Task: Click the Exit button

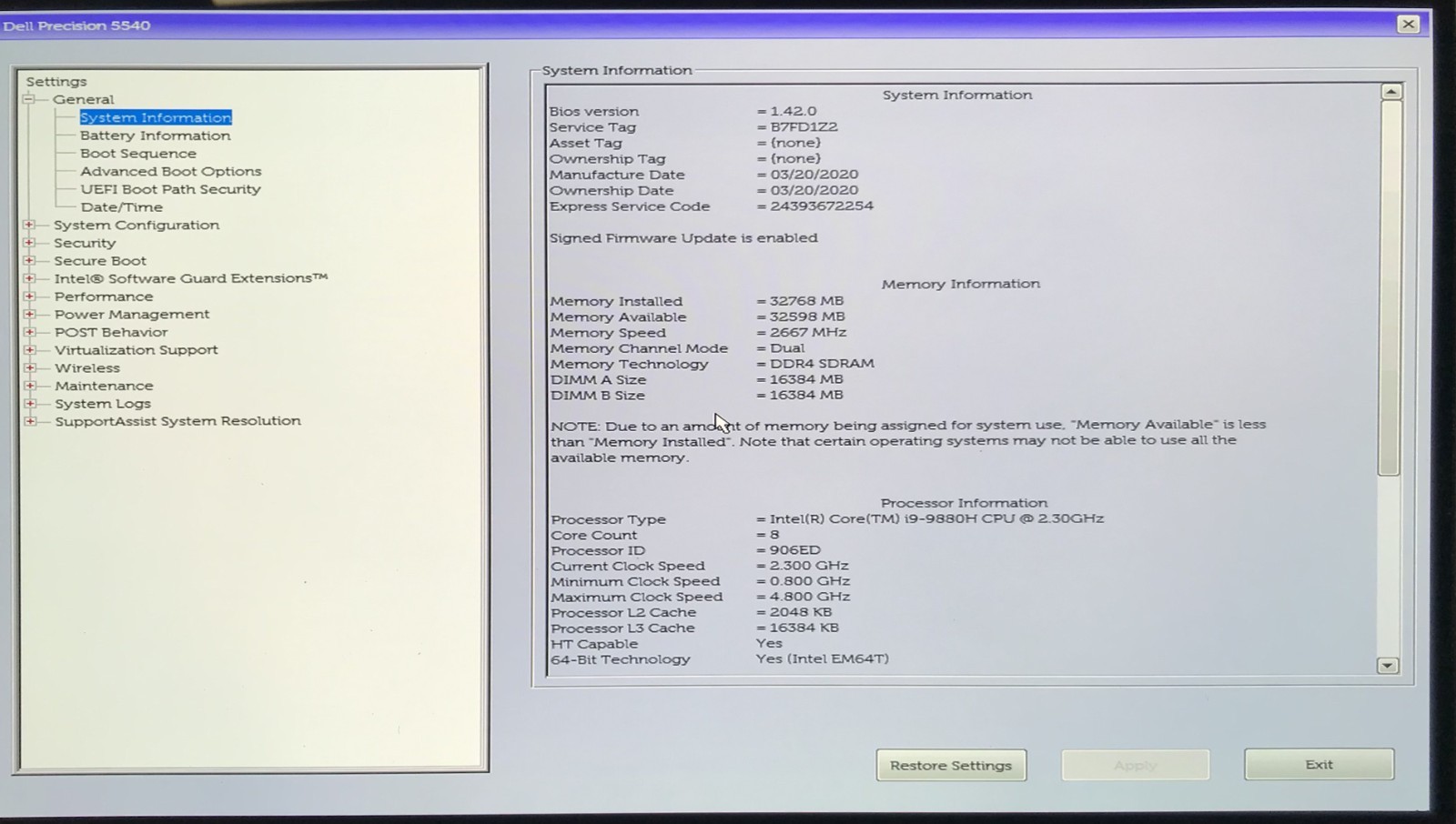Action: pos(1319,764)
